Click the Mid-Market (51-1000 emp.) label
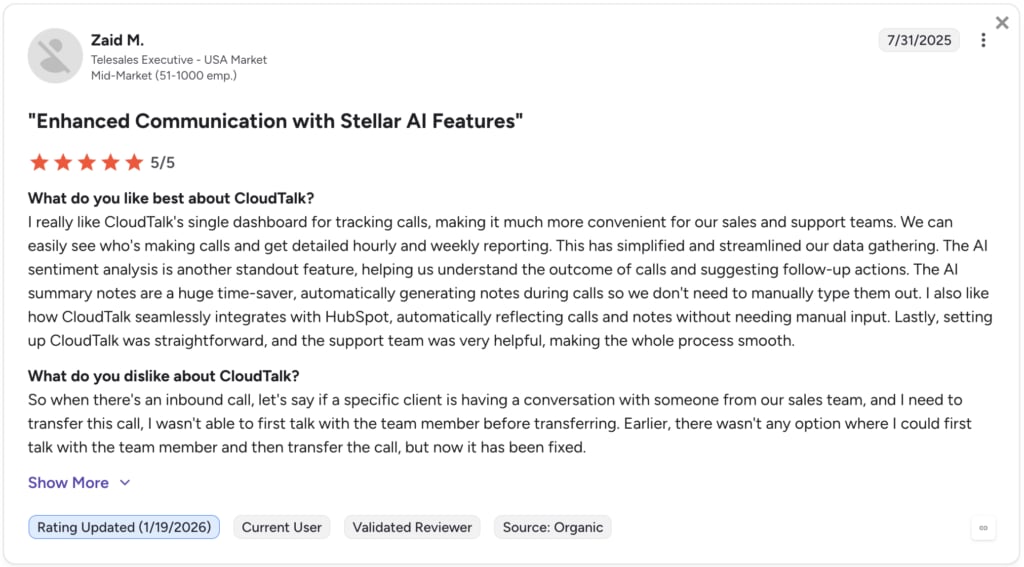1024x567 pixels. [164, 76]
